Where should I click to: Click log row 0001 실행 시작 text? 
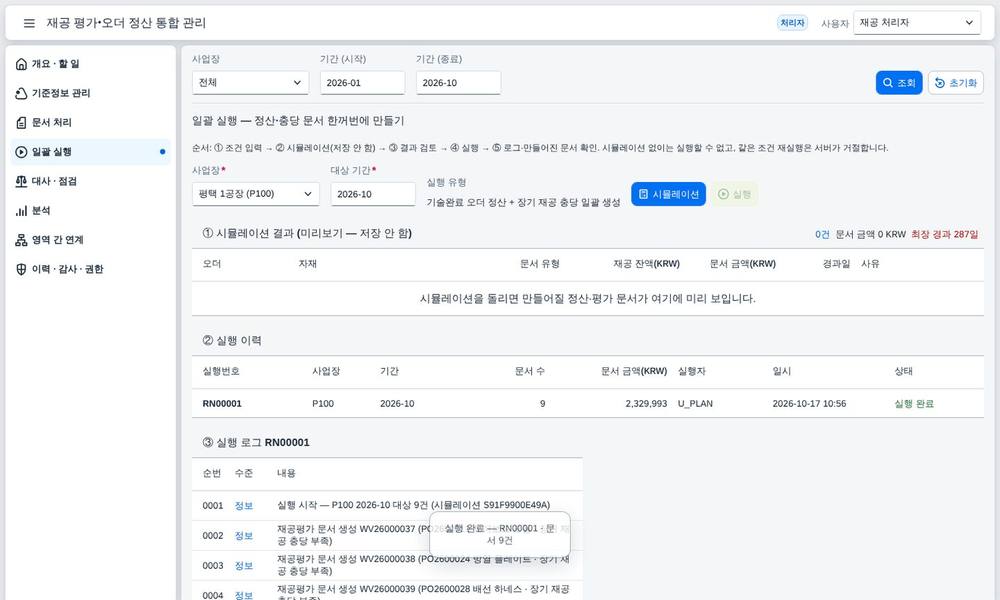tap(413, 505)
